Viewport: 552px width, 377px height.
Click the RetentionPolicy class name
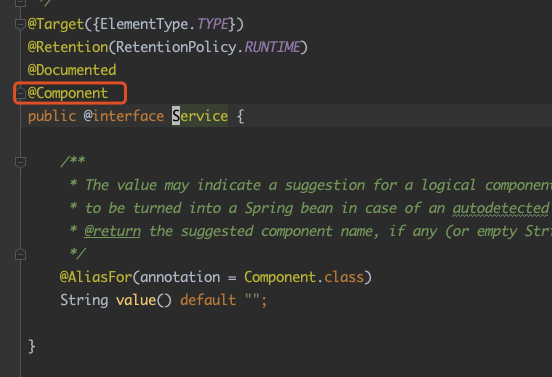pyautogui.click(x=176, y=47)
